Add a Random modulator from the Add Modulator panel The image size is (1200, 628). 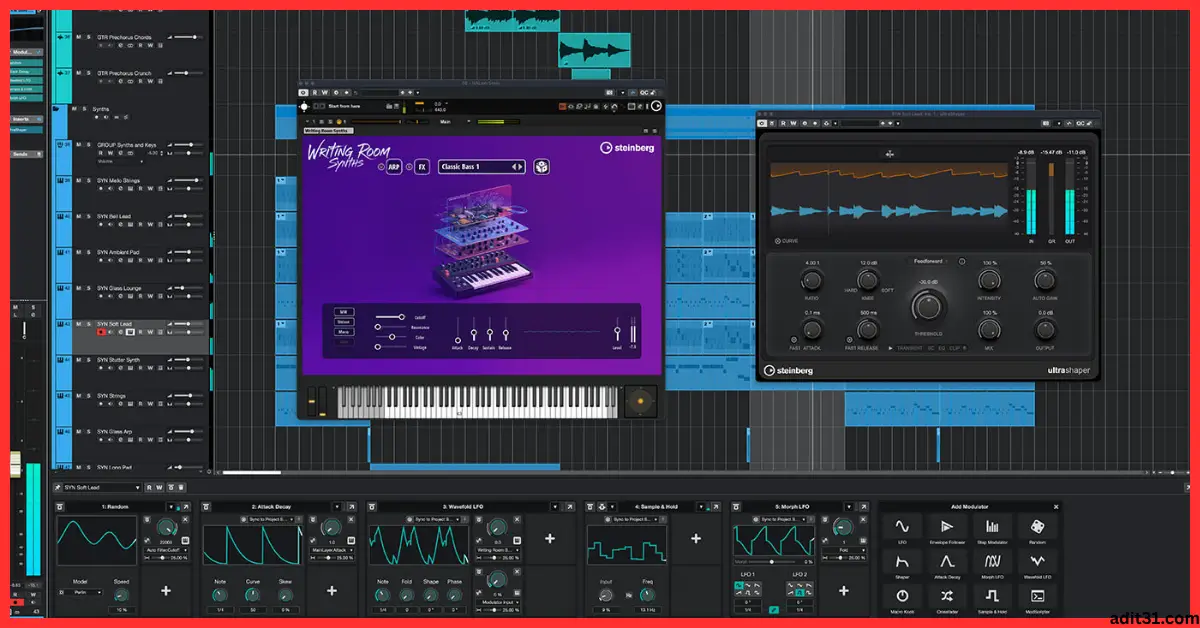pyautogui.click(x=1037, y=529)
